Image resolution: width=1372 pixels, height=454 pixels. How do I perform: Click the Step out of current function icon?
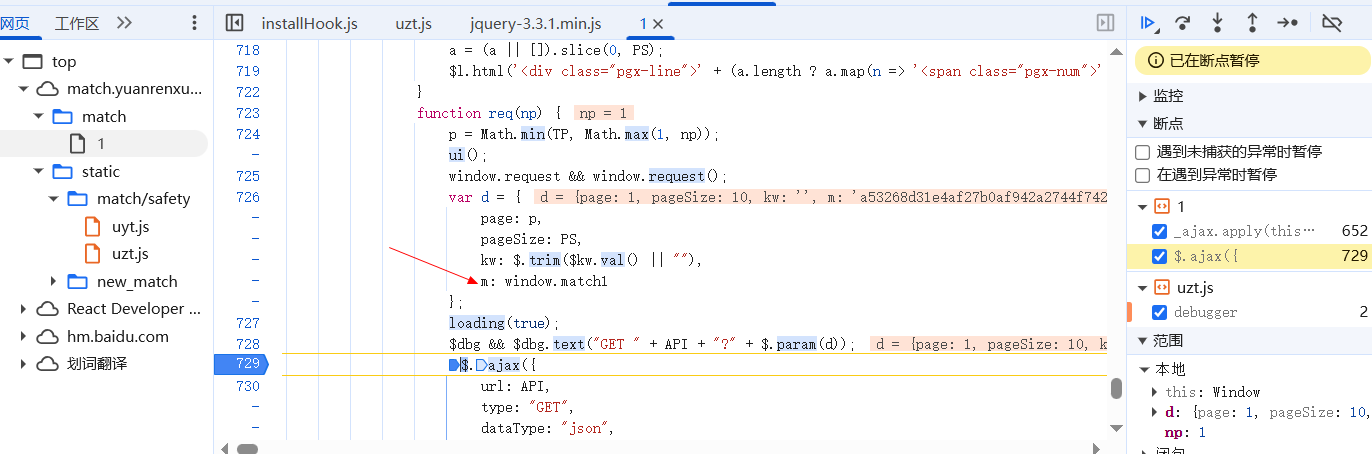pyautogui.click(x=1251, y=22)
